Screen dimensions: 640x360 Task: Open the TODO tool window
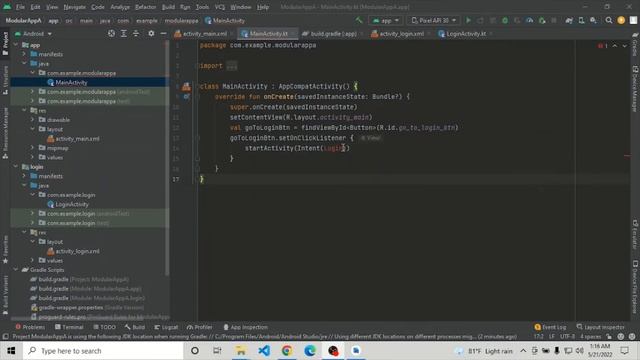tap(104, 327)
